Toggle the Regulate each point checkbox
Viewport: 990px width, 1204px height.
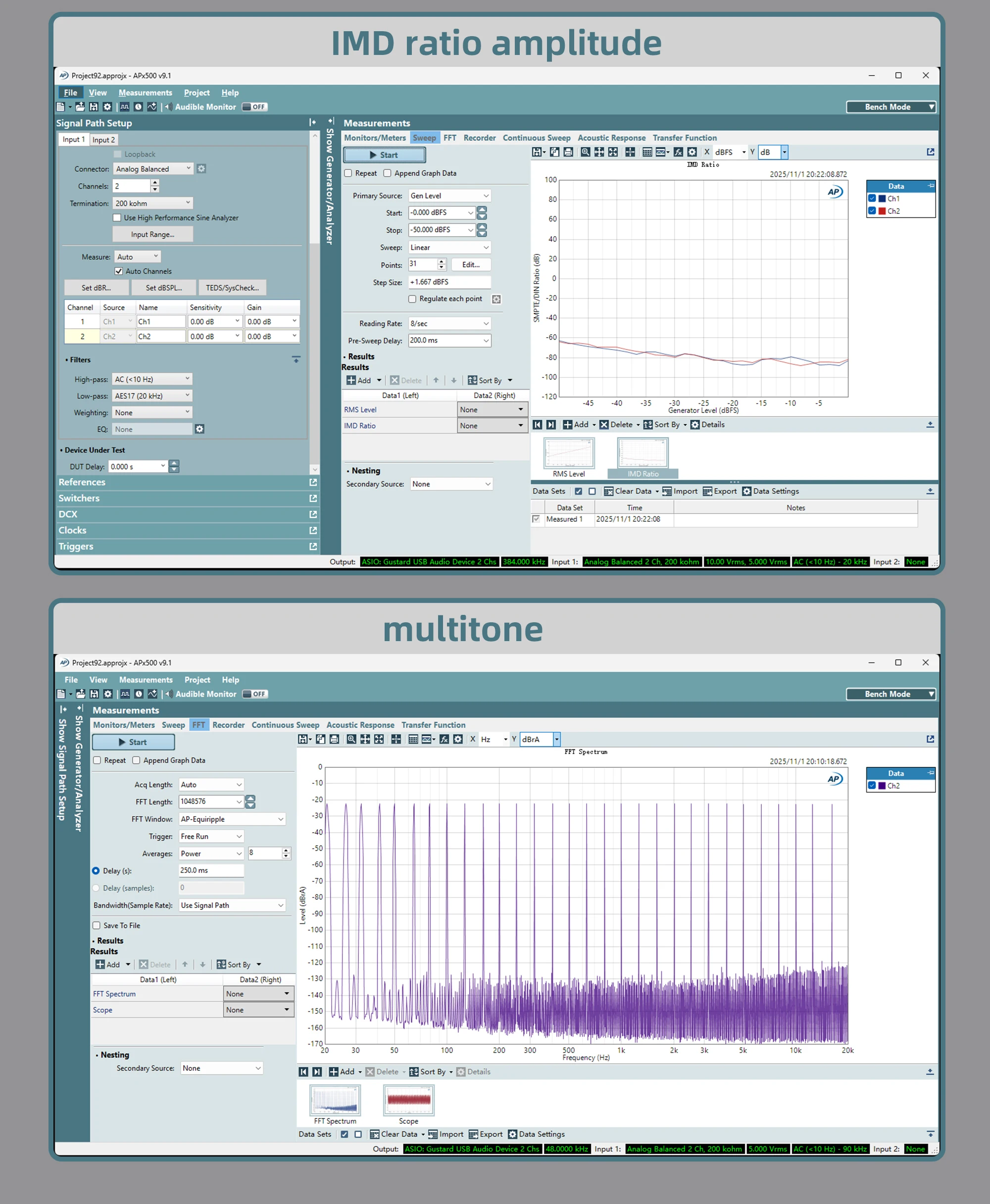[412, 299]
